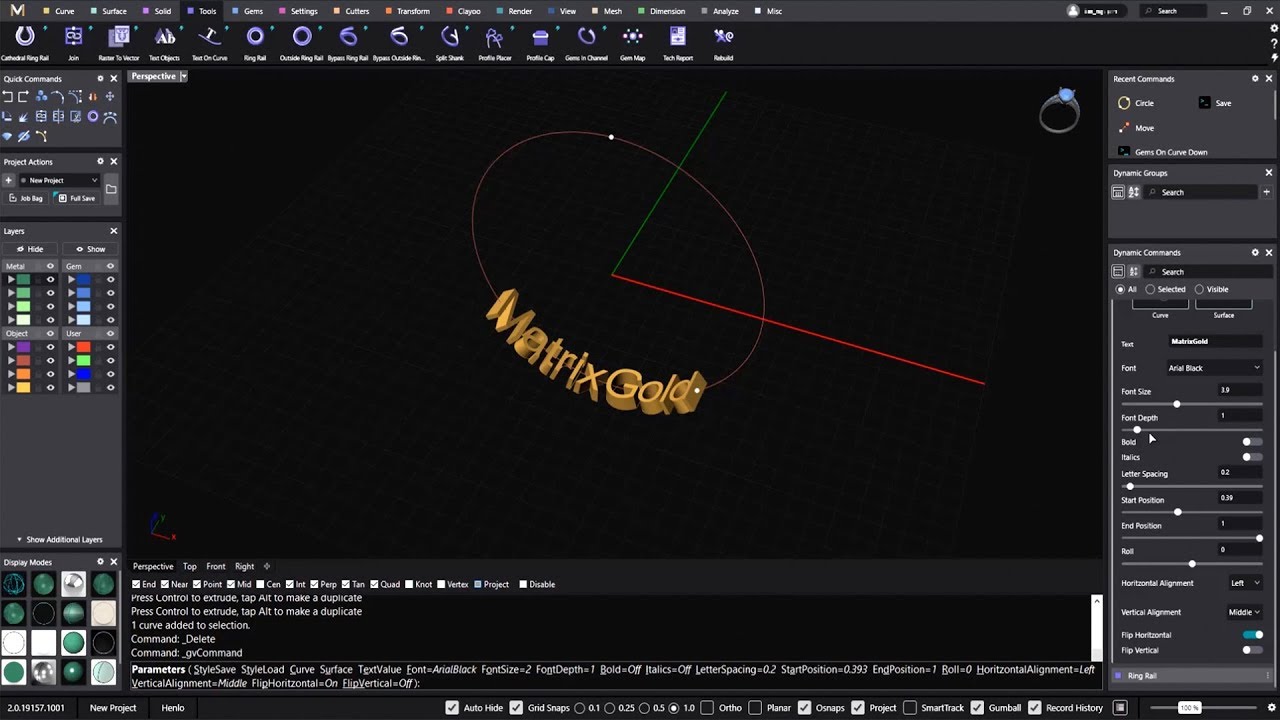Click the Profile Cap tool

(540, 42)
